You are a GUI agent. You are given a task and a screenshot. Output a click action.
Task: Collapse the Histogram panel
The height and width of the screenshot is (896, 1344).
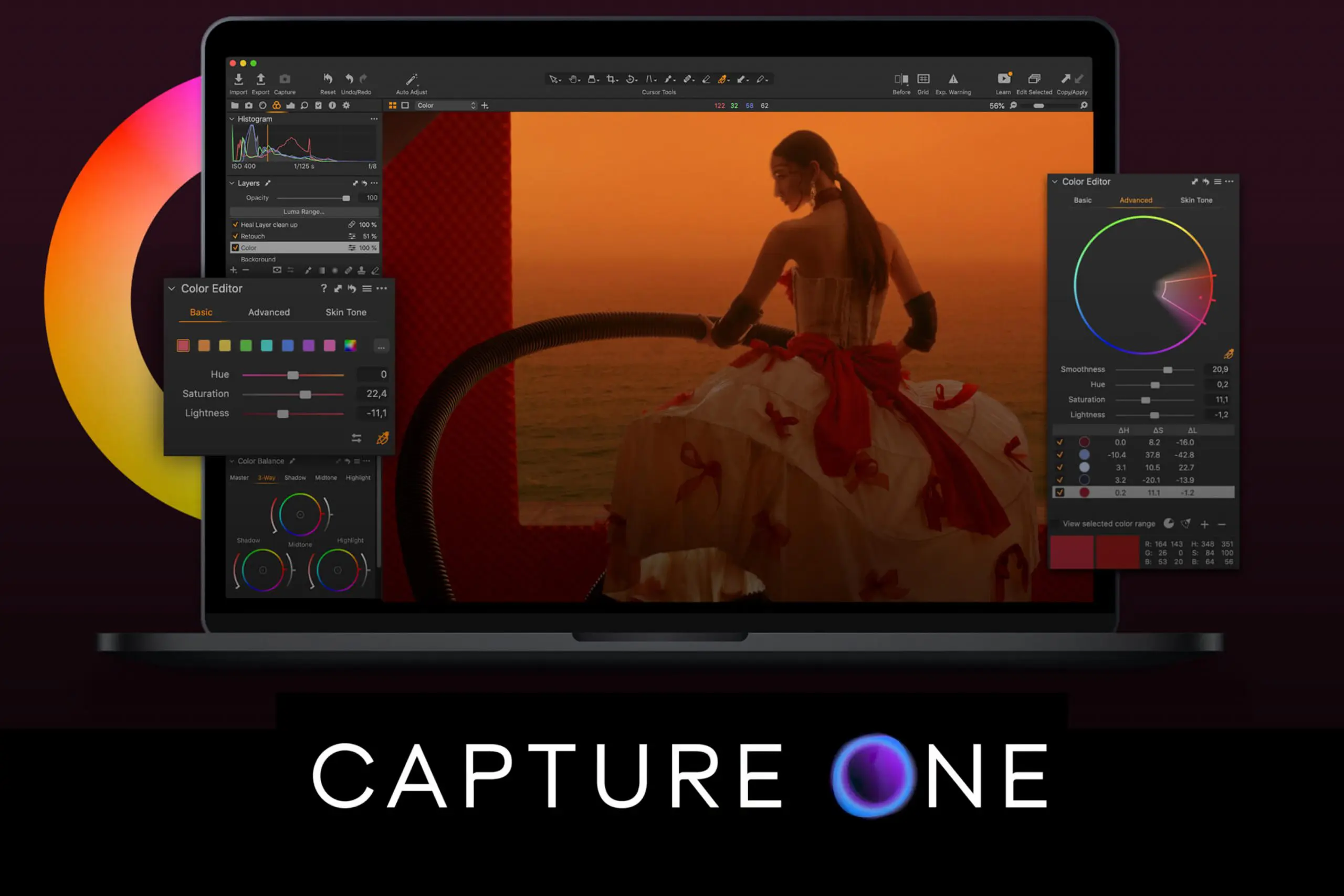pyautogui.click(x=232, y=119)
